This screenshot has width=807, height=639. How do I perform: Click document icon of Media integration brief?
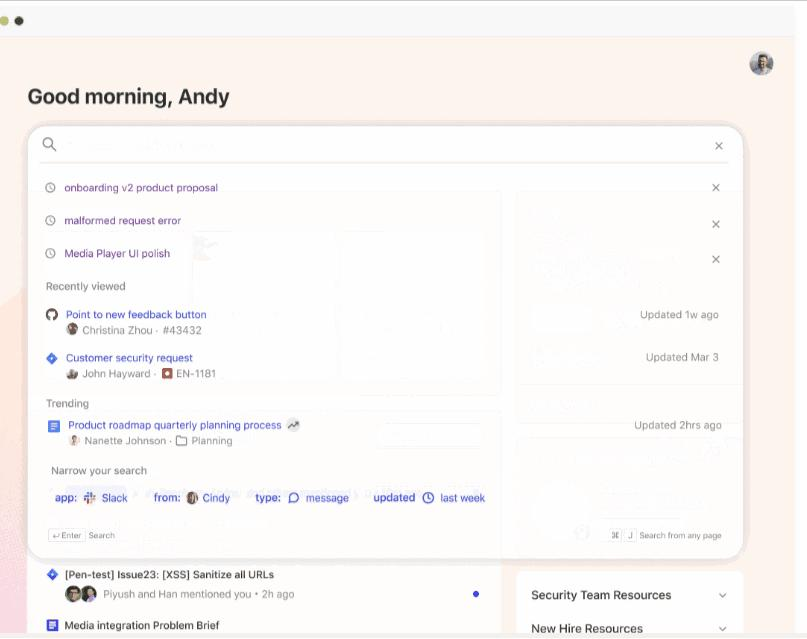coord(52,625)
